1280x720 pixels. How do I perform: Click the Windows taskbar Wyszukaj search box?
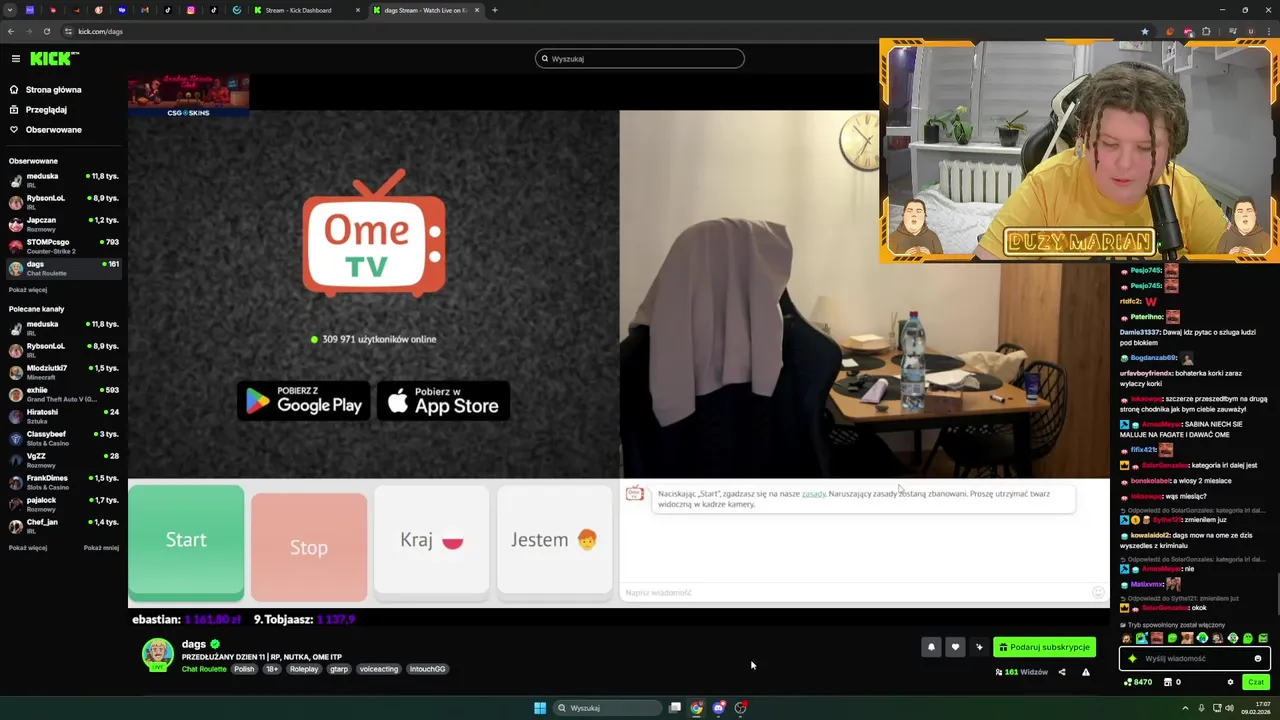click(x=608, y=708)
